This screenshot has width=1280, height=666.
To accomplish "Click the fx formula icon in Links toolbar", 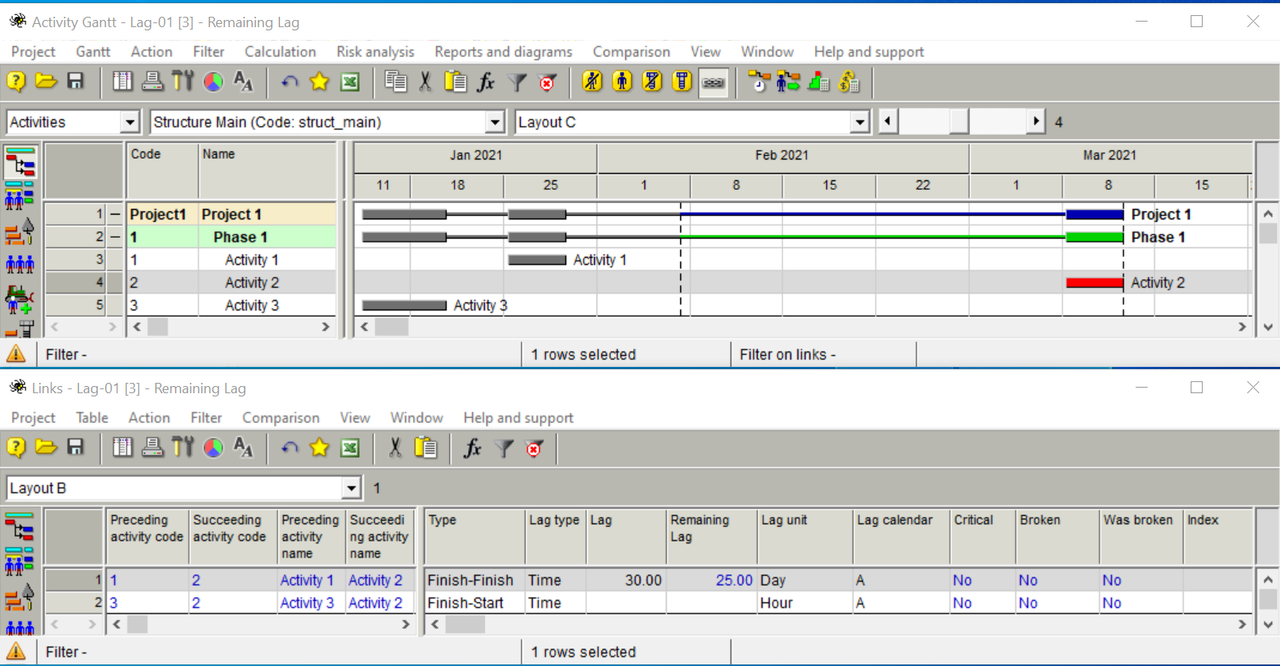I will (473, 448).
